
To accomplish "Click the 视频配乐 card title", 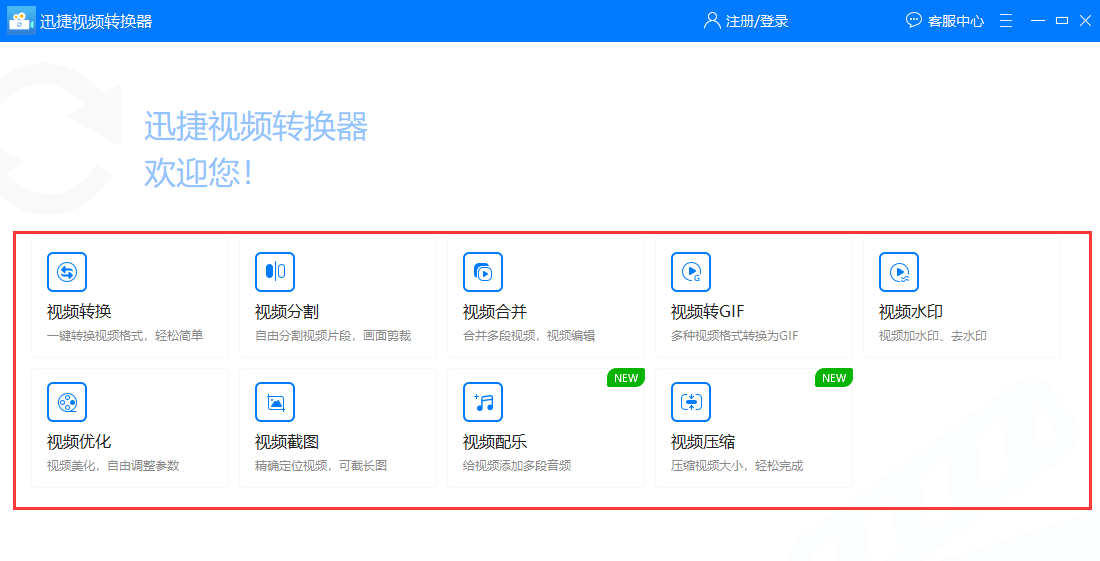I will 495,442.
